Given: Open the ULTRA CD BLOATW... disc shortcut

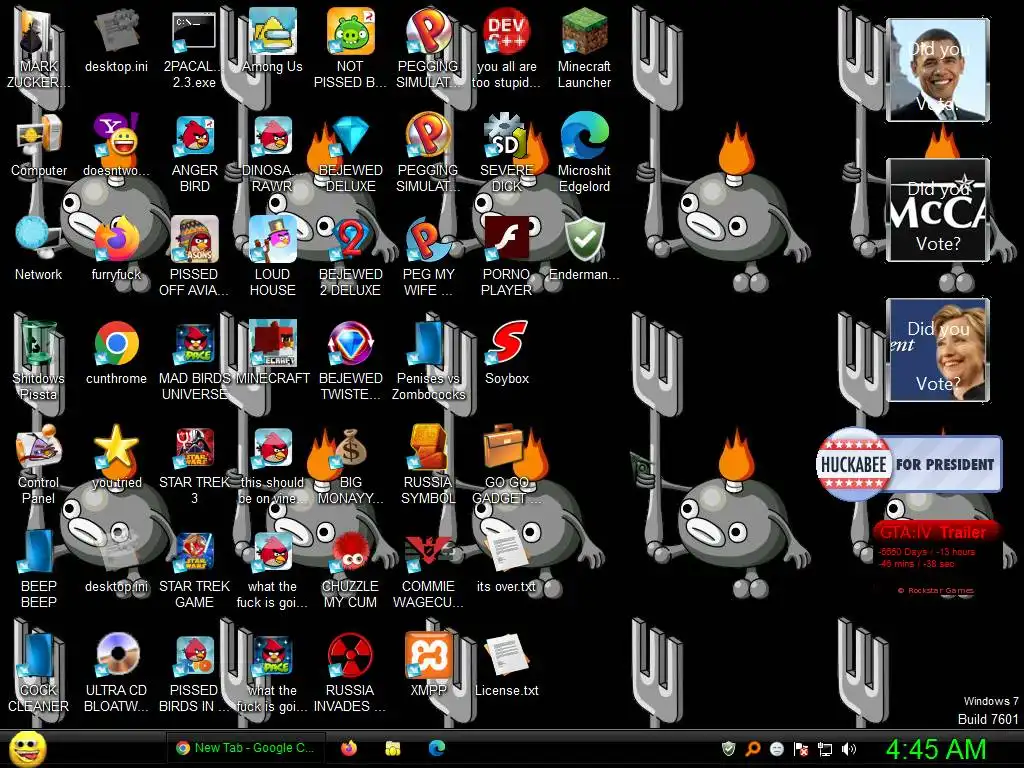Looking at the screenshot, I should [116, 673].
